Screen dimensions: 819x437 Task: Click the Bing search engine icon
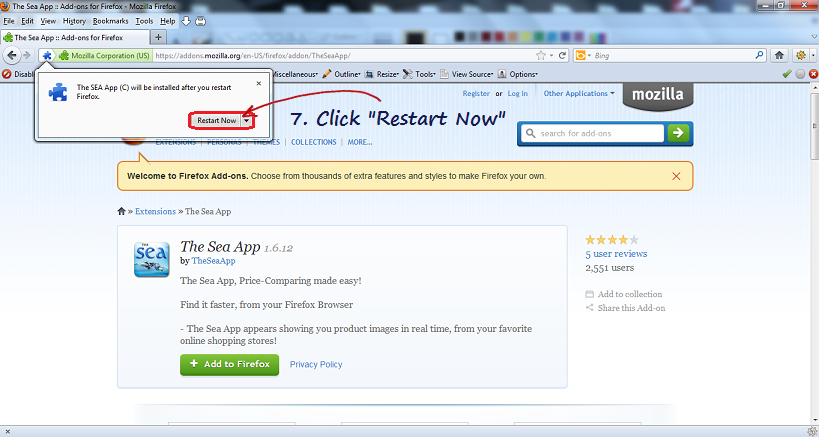[x=580, y=55]
